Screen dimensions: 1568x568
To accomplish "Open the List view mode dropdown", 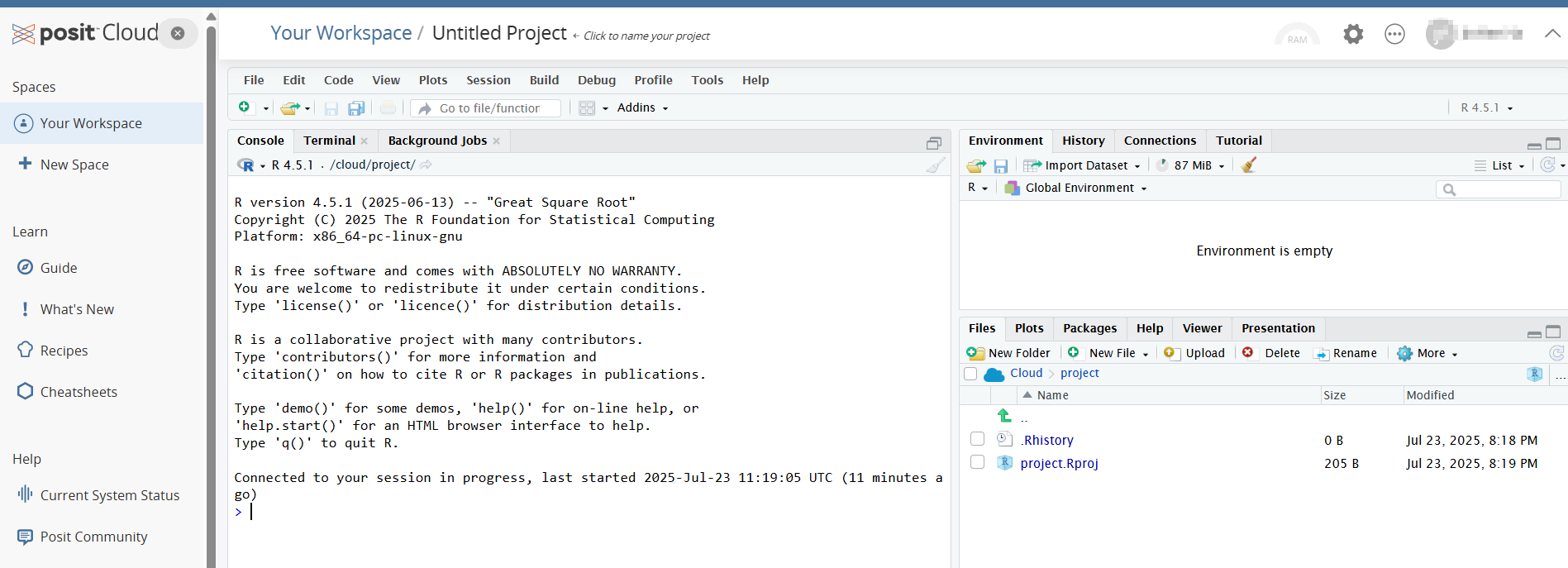I will pyautogui.click(x=1499, y=165).
